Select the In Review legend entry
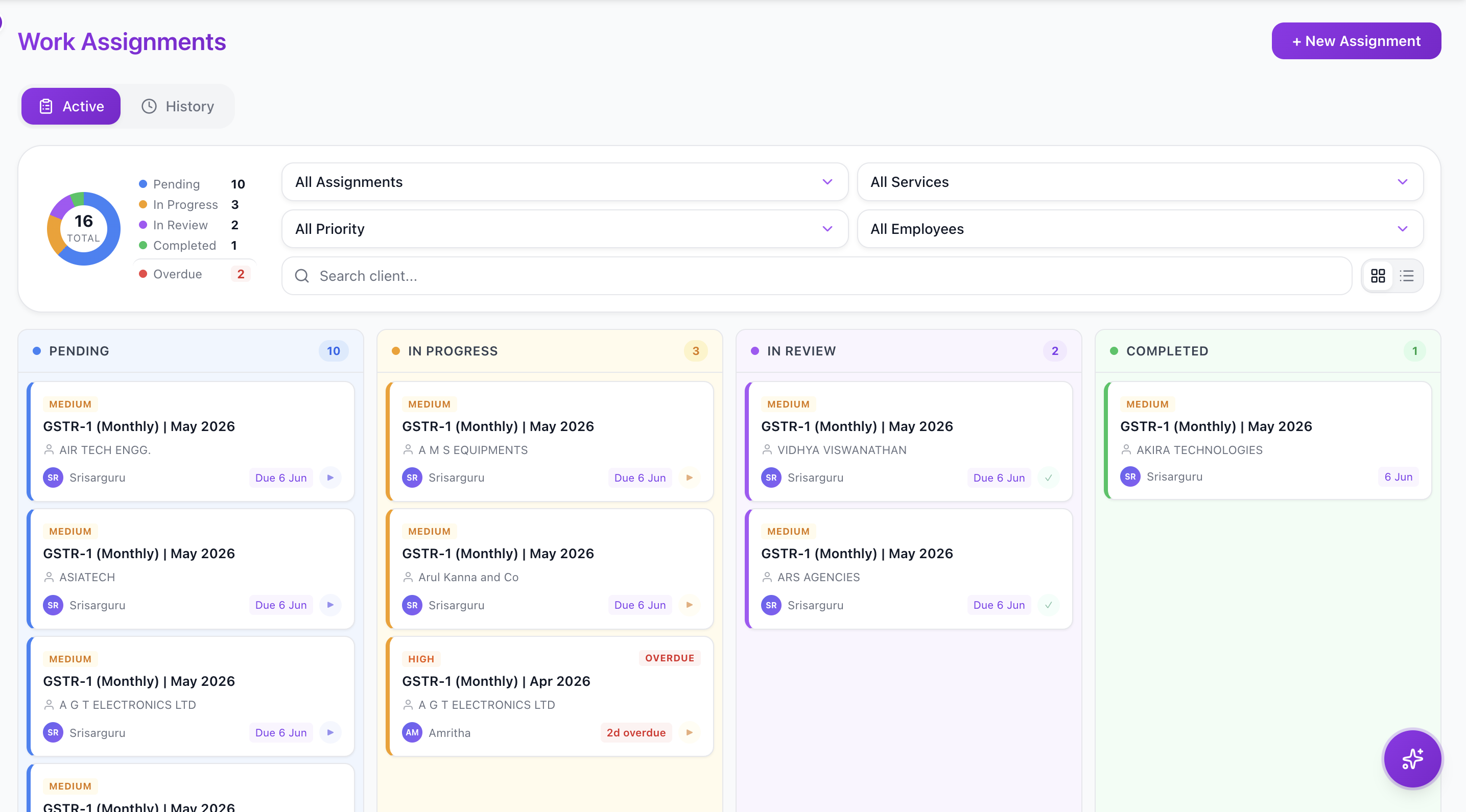 point(192,225)
